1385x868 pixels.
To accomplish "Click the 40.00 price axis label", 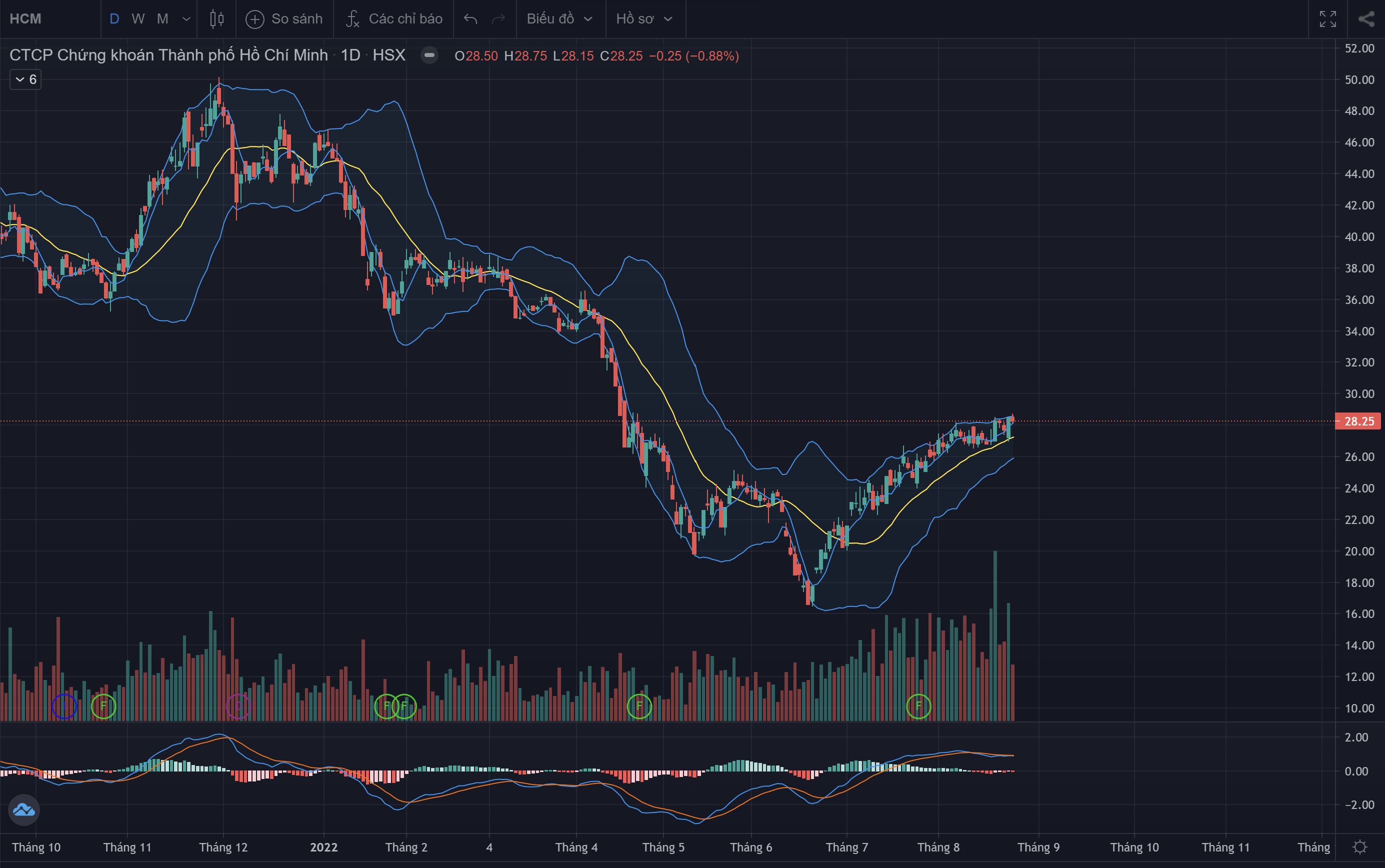I will [x=1359, y=236].
